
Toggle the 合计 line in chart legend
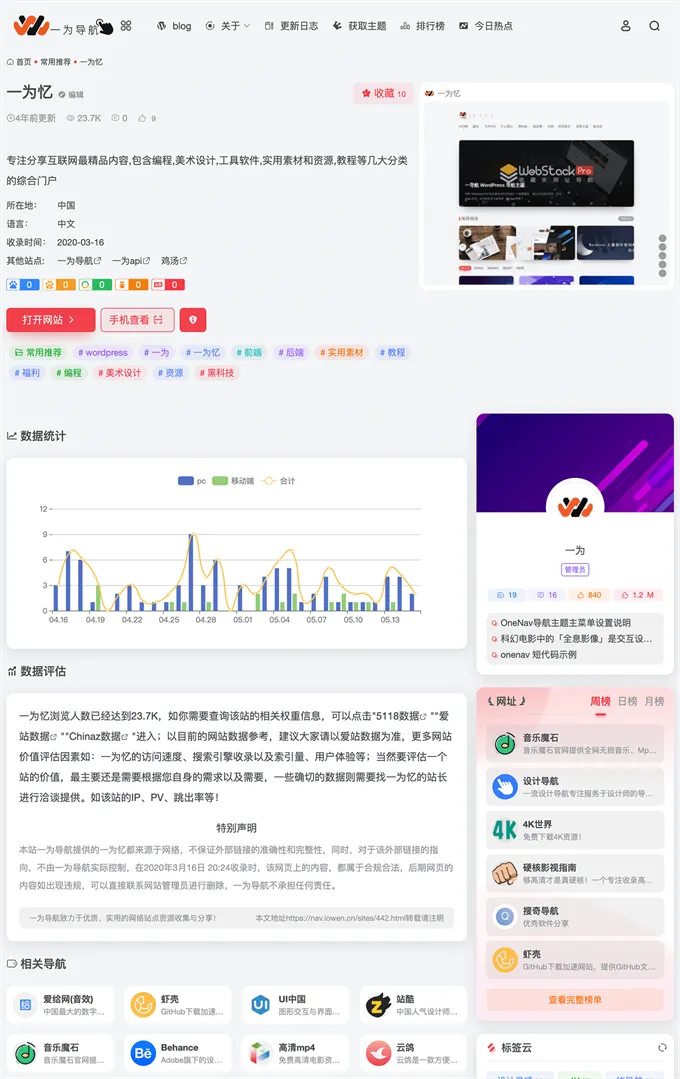[278, 481]
